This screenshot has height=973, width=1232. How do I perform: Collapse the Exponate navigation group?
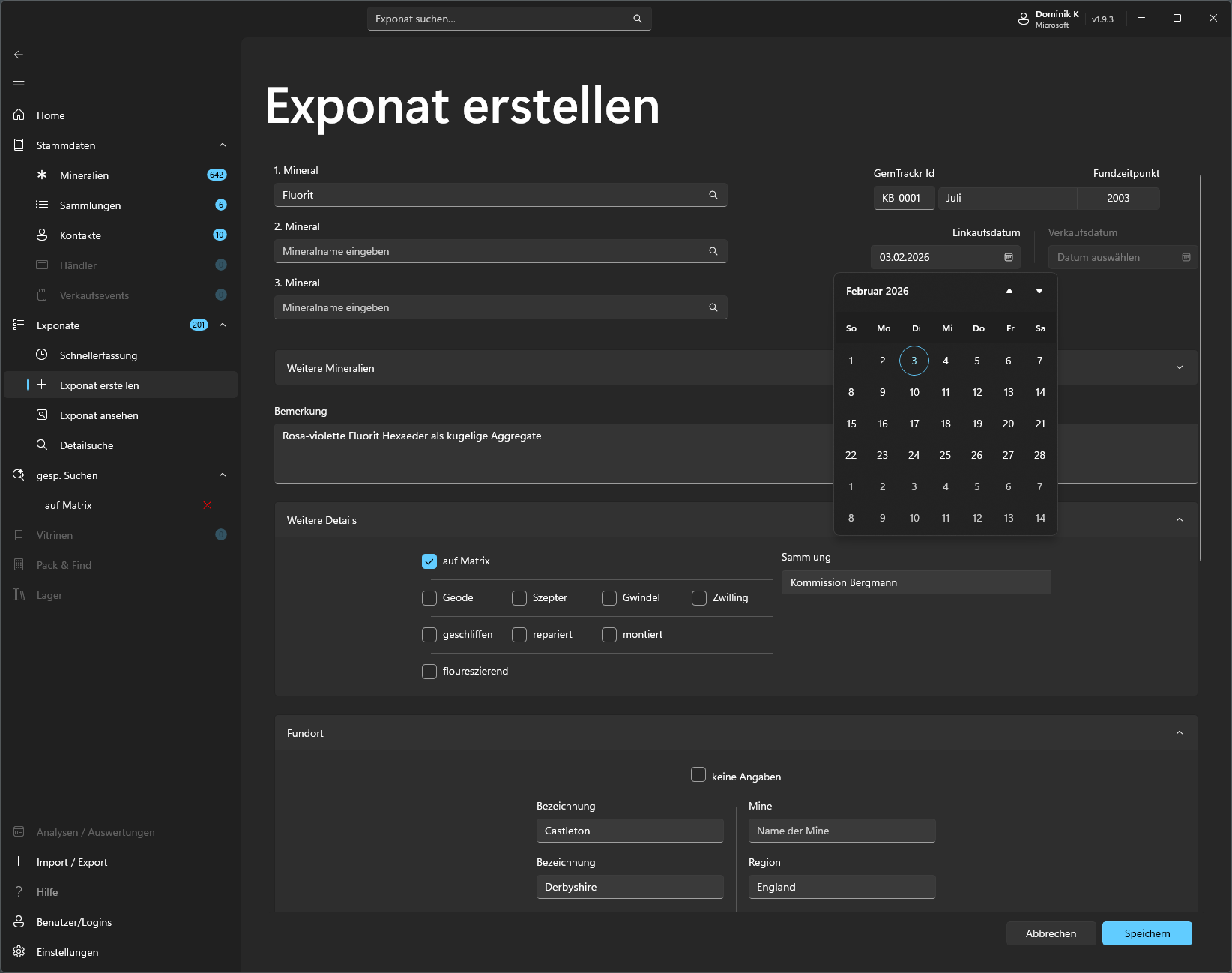coord(223,325)
